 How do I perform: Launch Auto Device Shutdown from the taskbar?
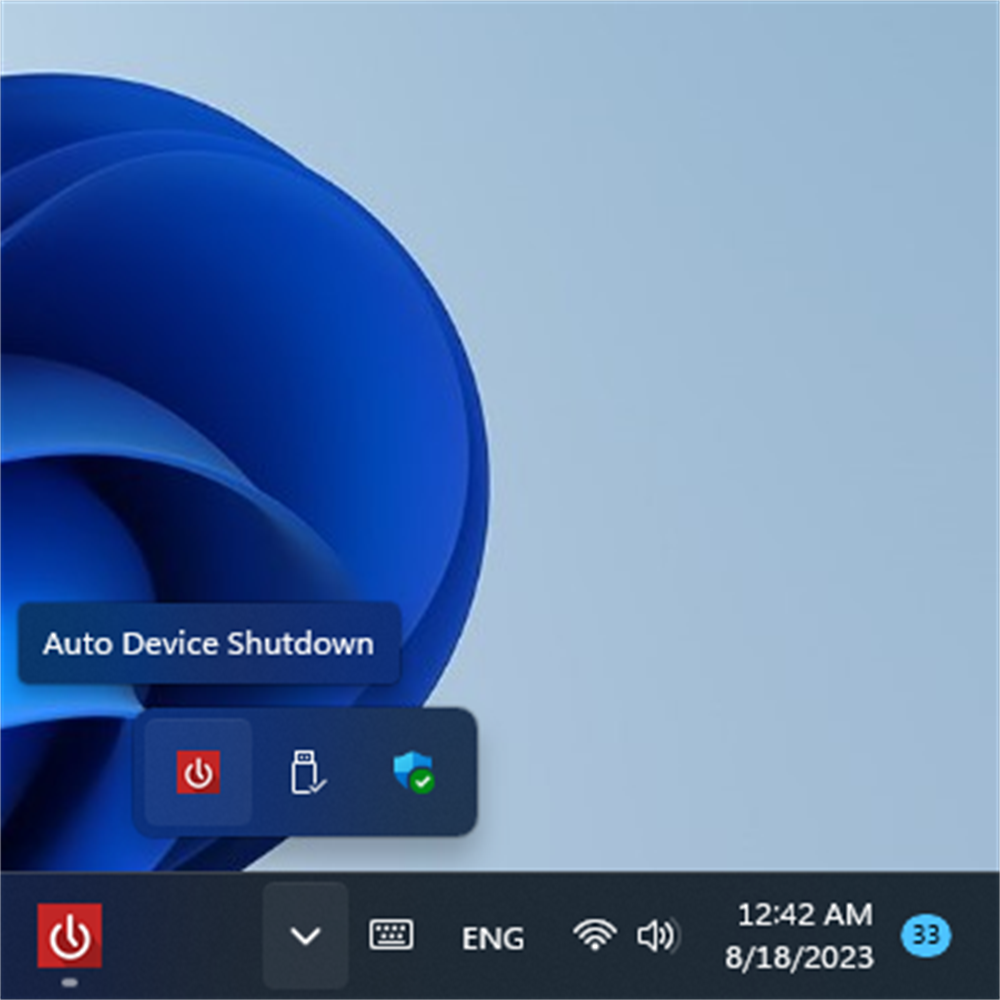tap(68, 937)
